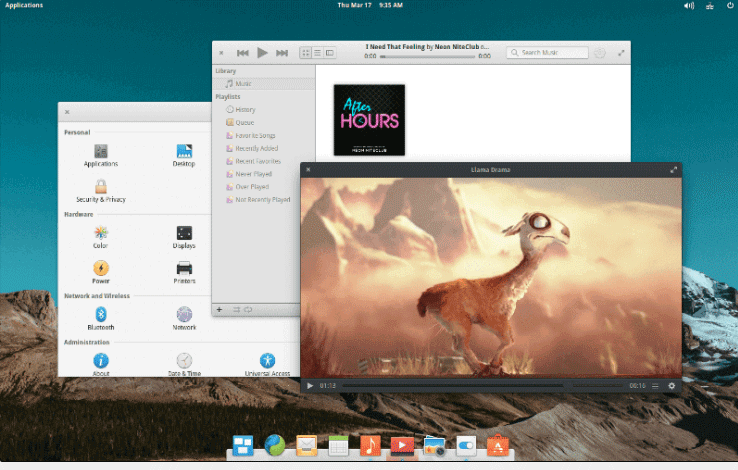Open the Applications menu in top panel
The width and height of the screenshot is (738, 470).
click(x=24, y=5)
